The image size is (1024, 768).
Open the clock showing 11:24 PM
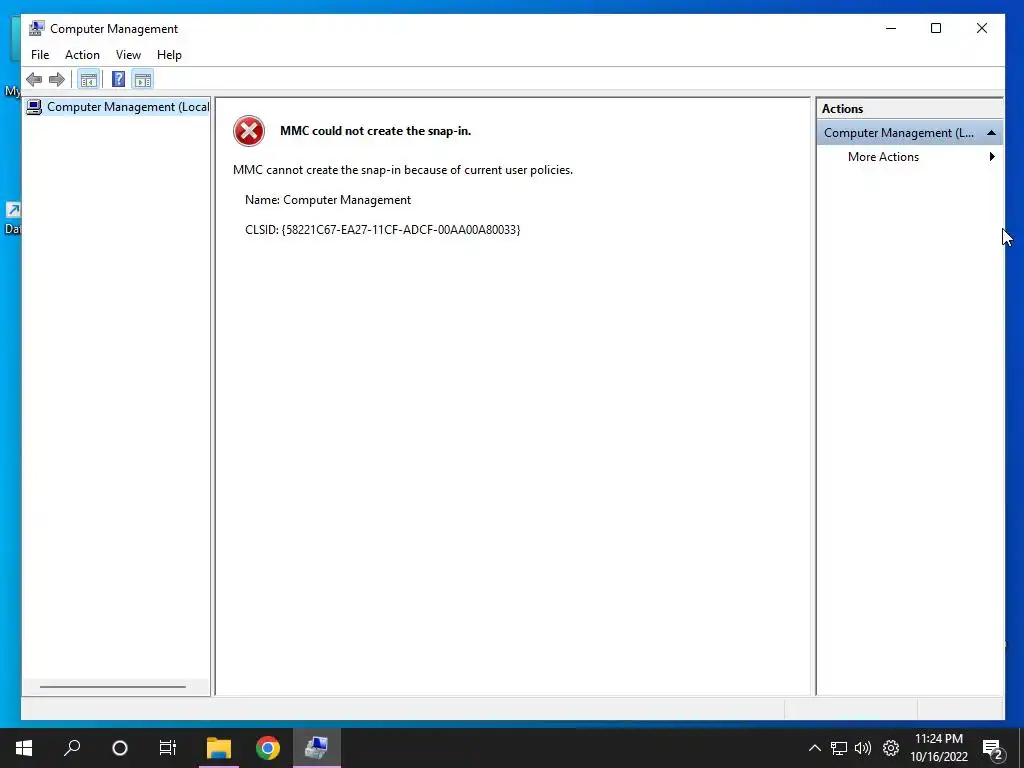click(939, 748)
